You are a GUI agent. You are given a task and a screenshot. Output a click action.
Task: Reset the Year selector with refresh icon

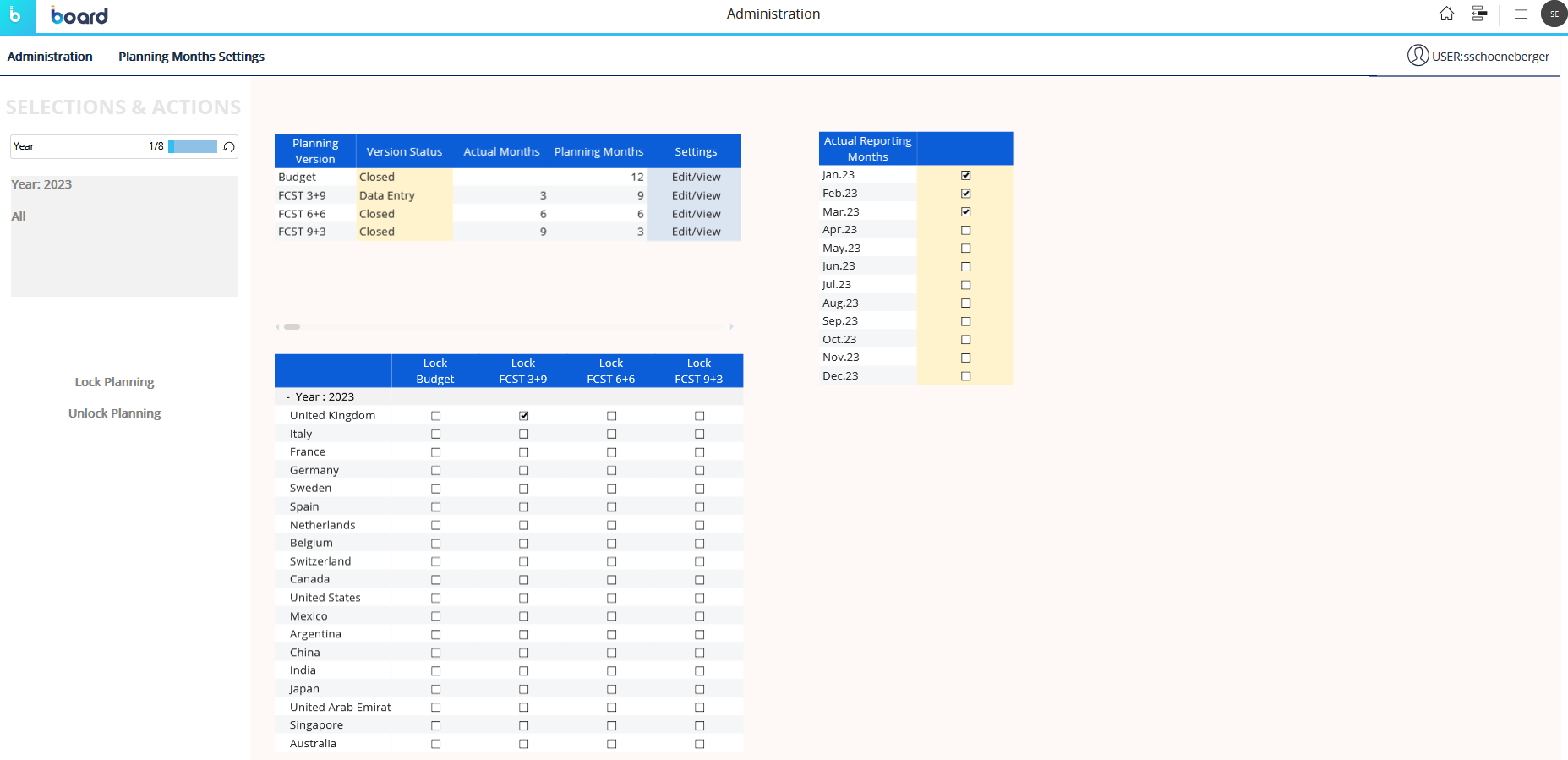pyautogui.click(x=228, y=146)
